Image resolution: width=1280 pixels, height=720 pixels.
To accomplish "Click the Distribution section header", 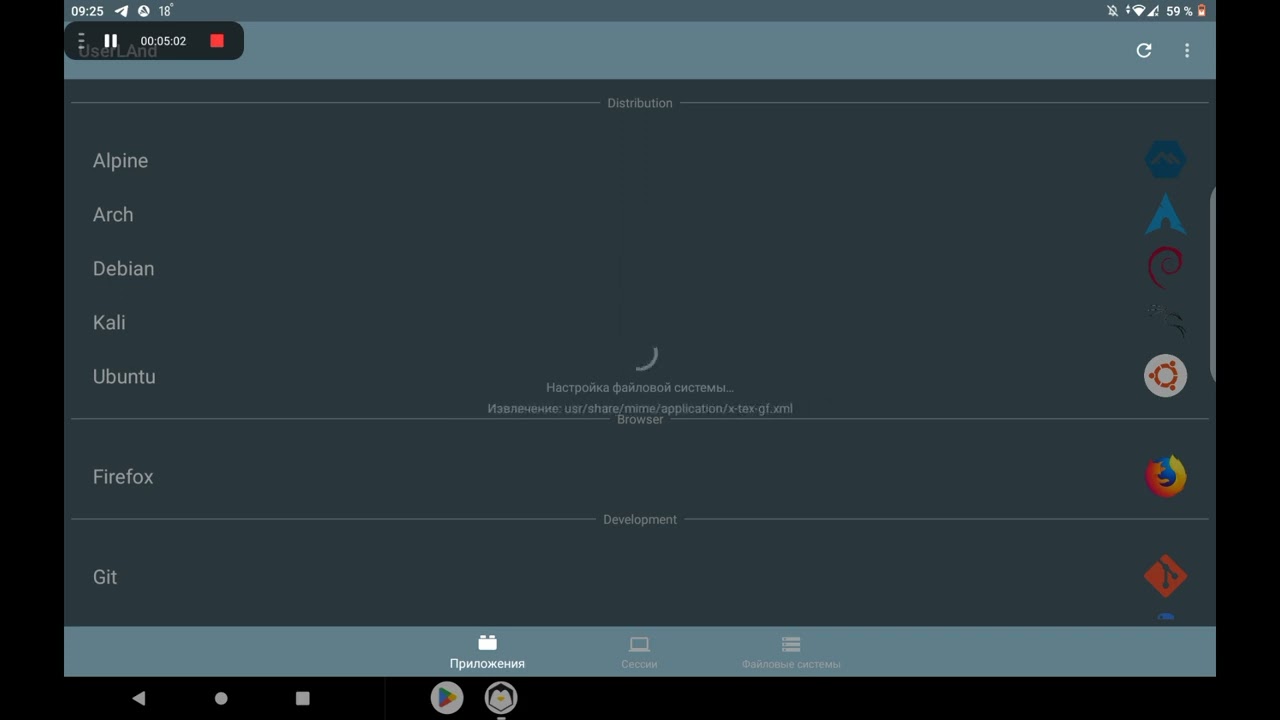I will 640,103.
